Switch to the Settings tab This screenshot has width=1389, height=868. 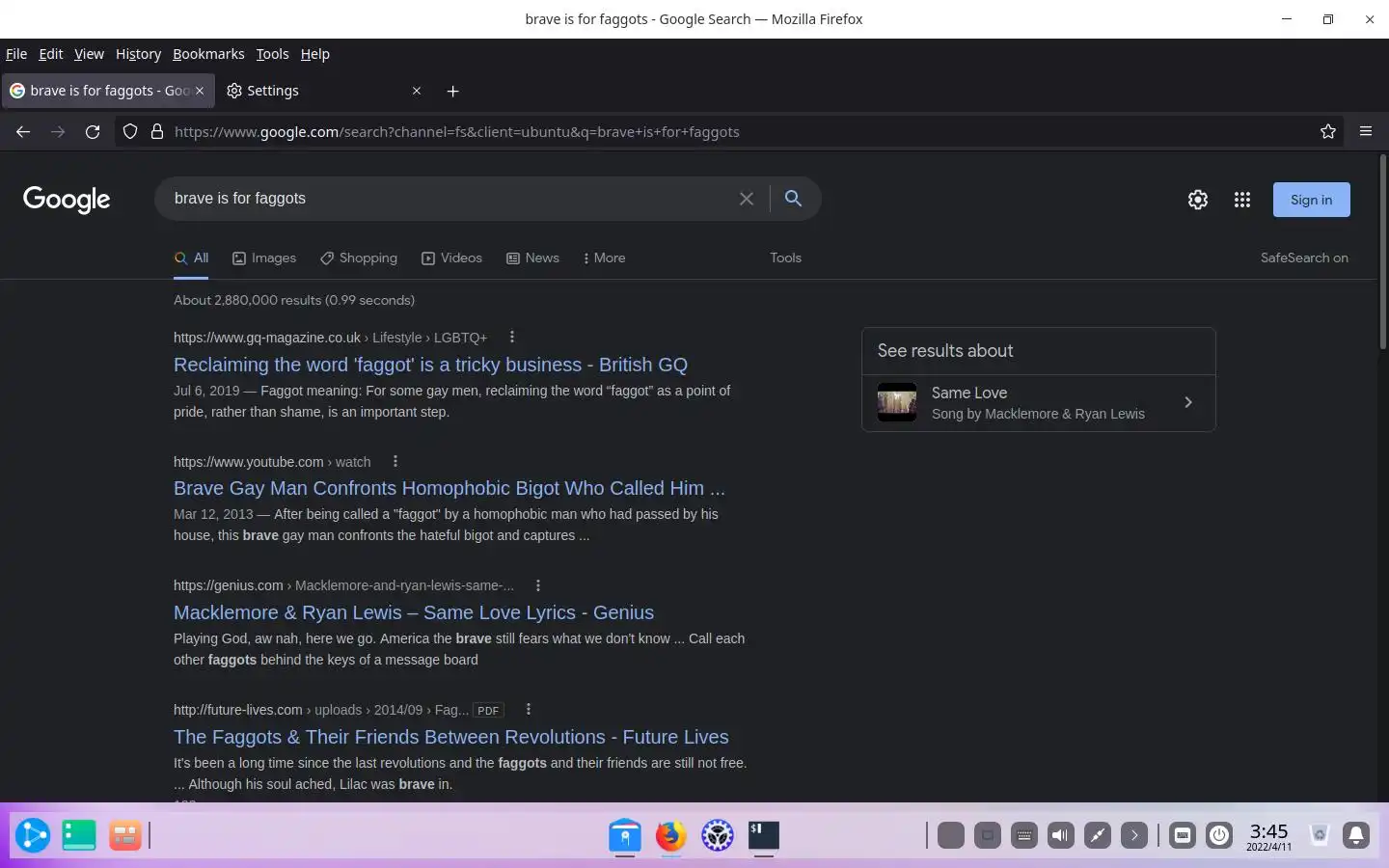tap(324, 91)
